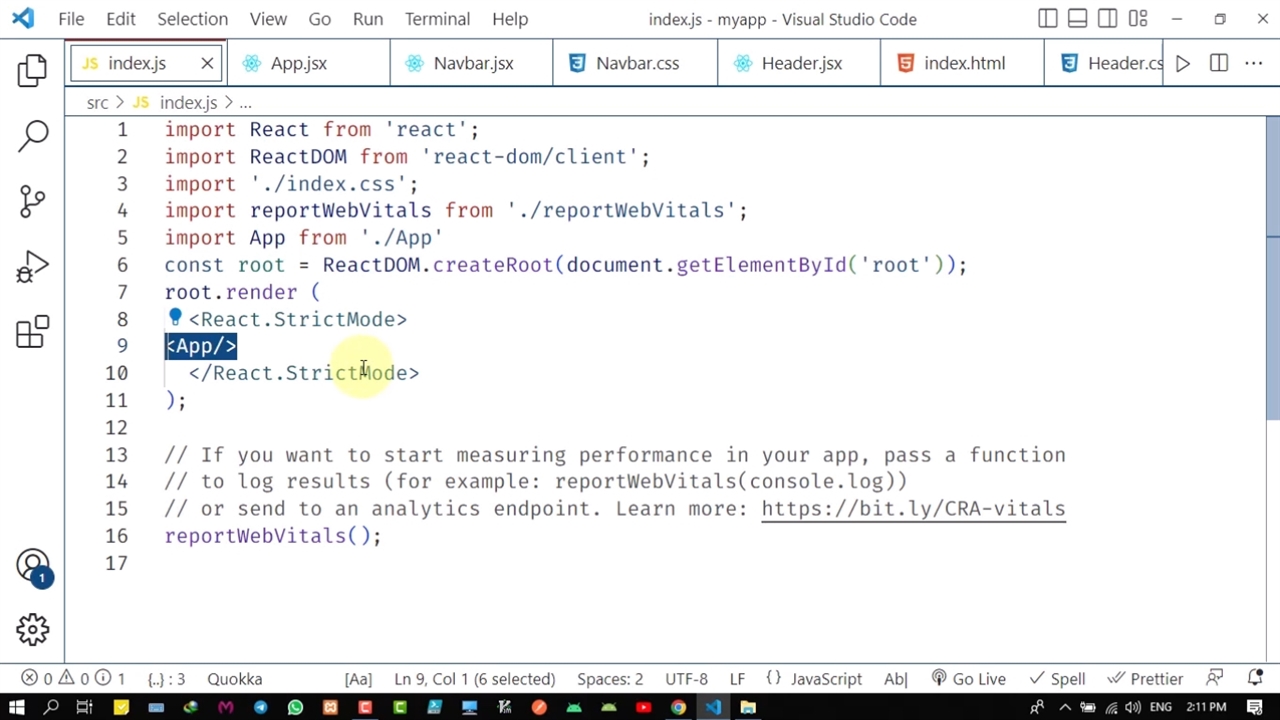Open the Search view icon

[32, 135]
